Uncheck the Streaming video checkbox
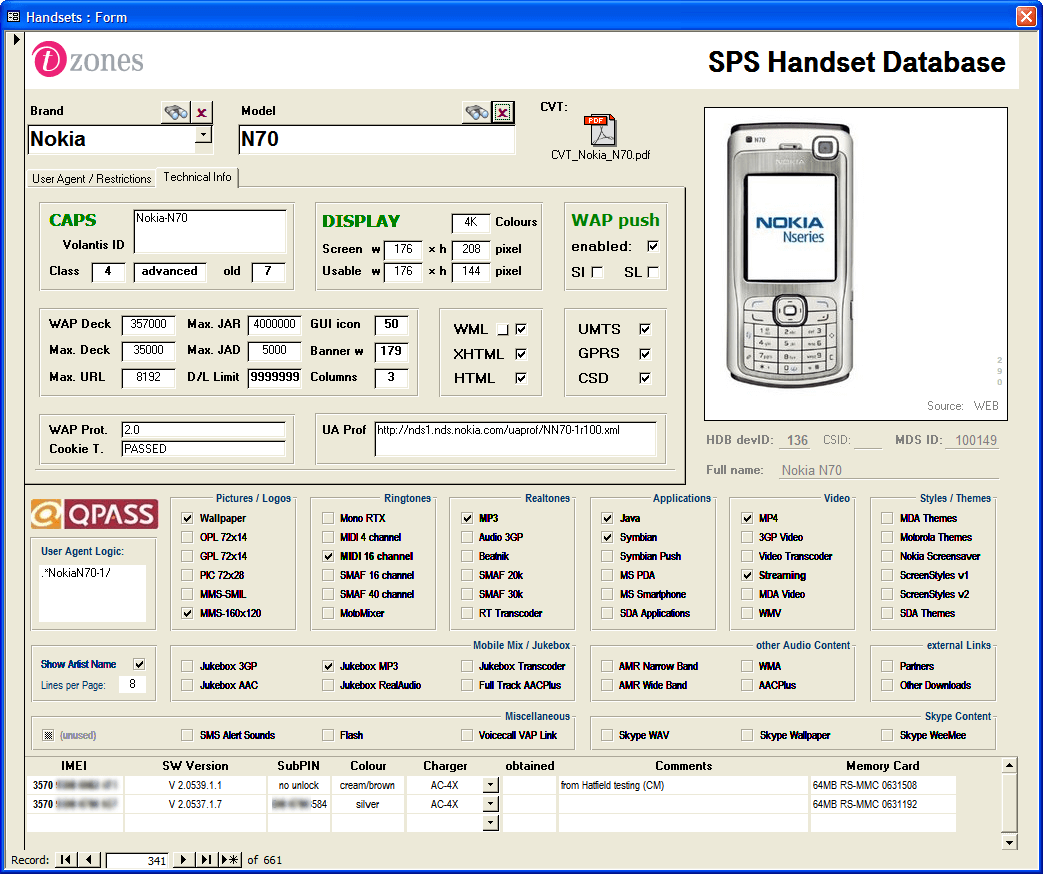 coord(748,576)
